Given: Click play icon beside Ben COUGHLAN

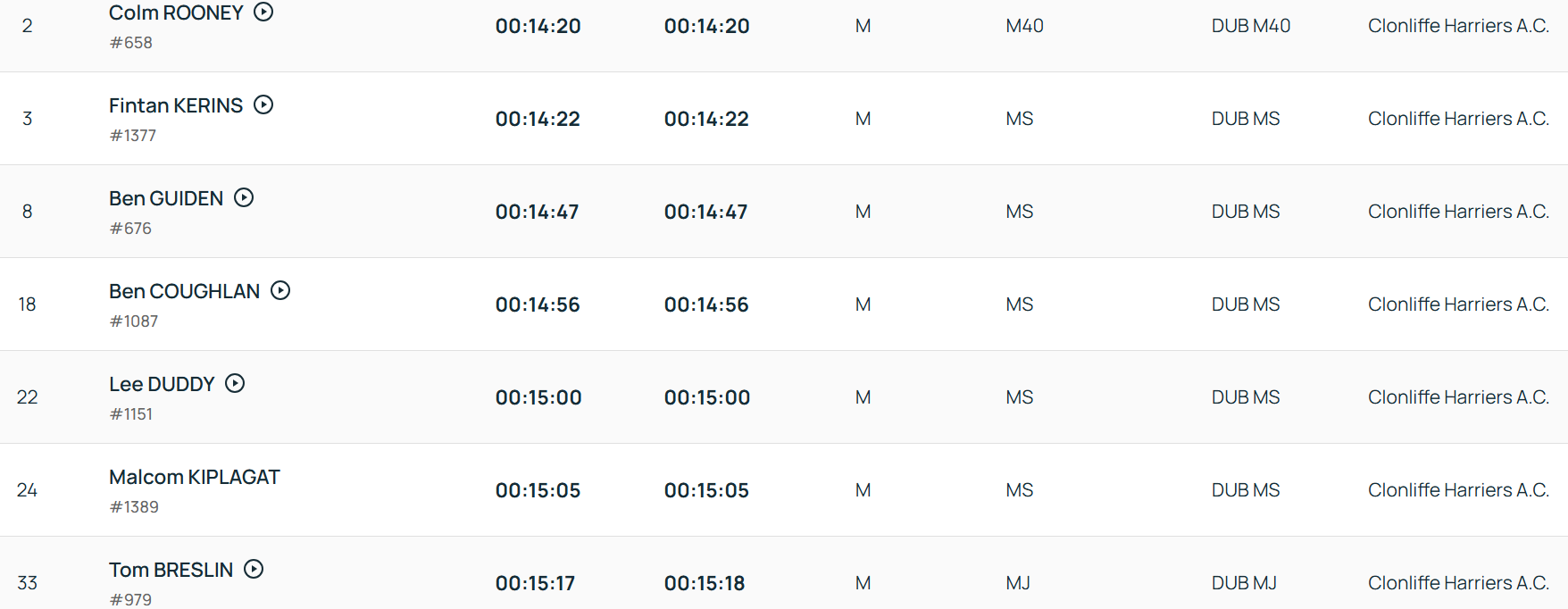Looking at the screenshot, I should coord(280,290).
